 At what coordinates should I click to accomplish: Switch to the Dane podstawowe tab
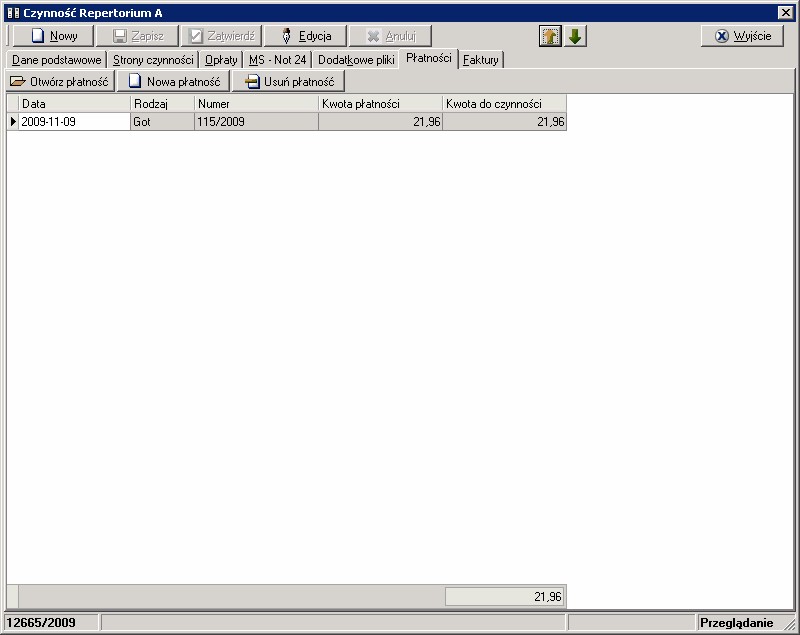57,60
